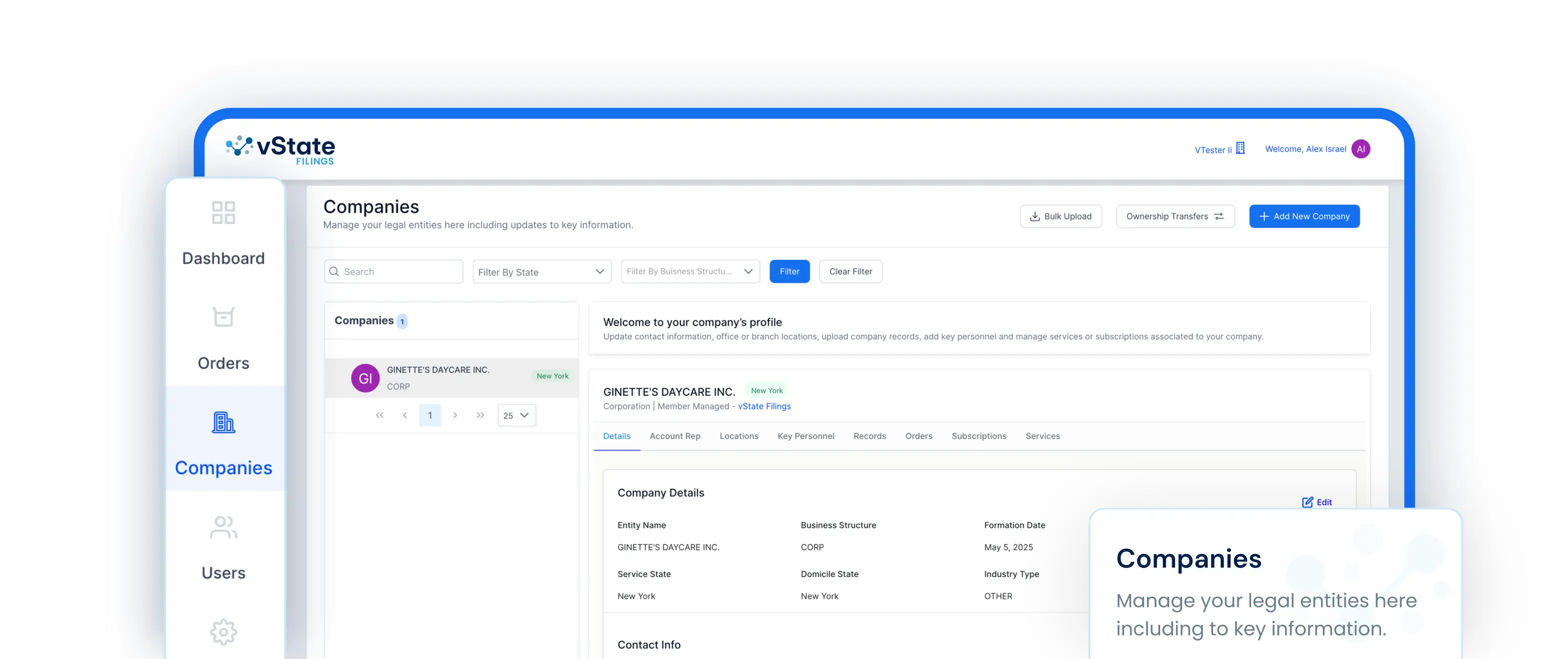Click the Orders box icon in sidebar
Viewport: 1568px width, 659px height.
point(223,316)
